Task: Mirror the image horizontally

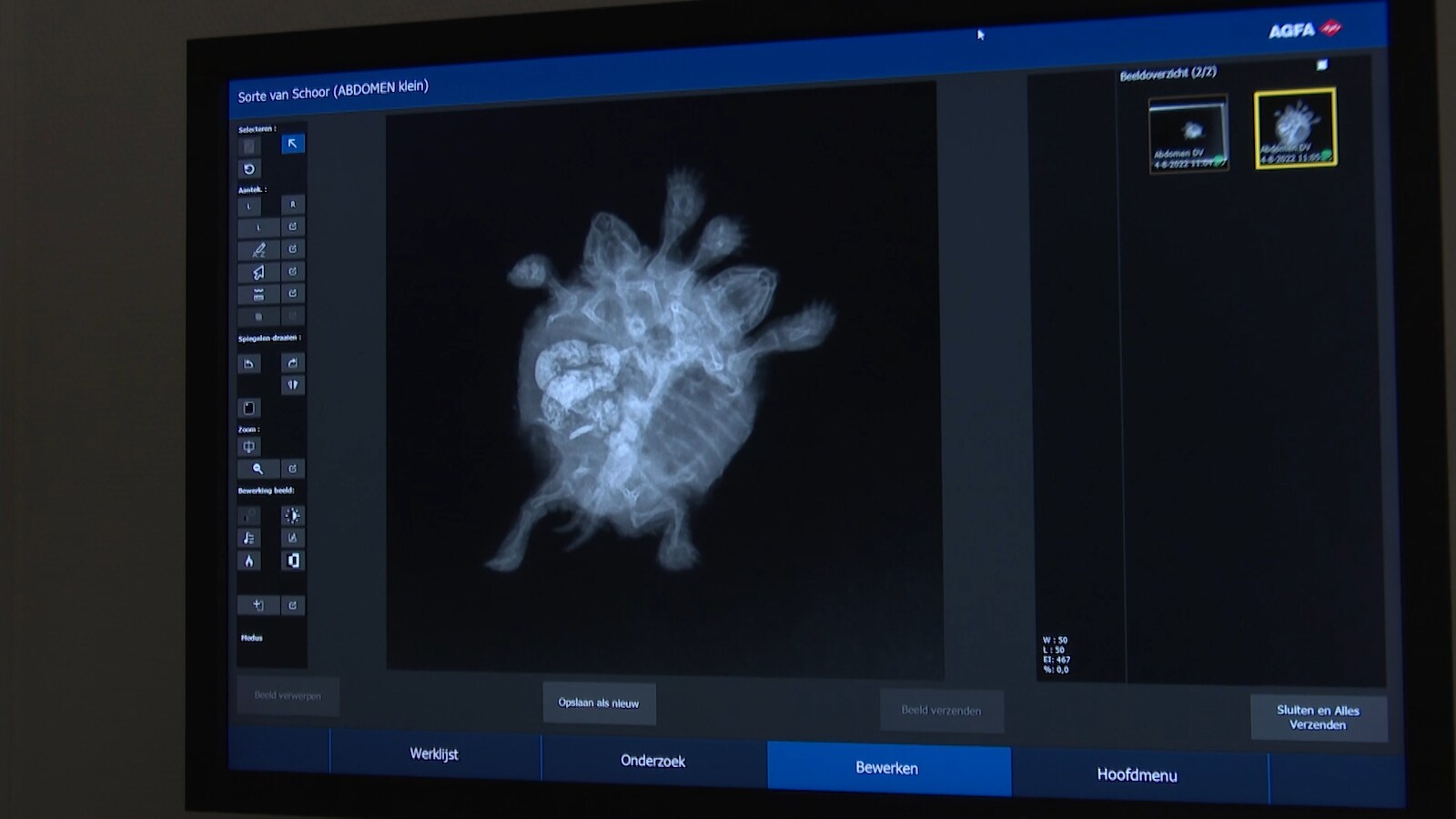Action: click(292, 385)
